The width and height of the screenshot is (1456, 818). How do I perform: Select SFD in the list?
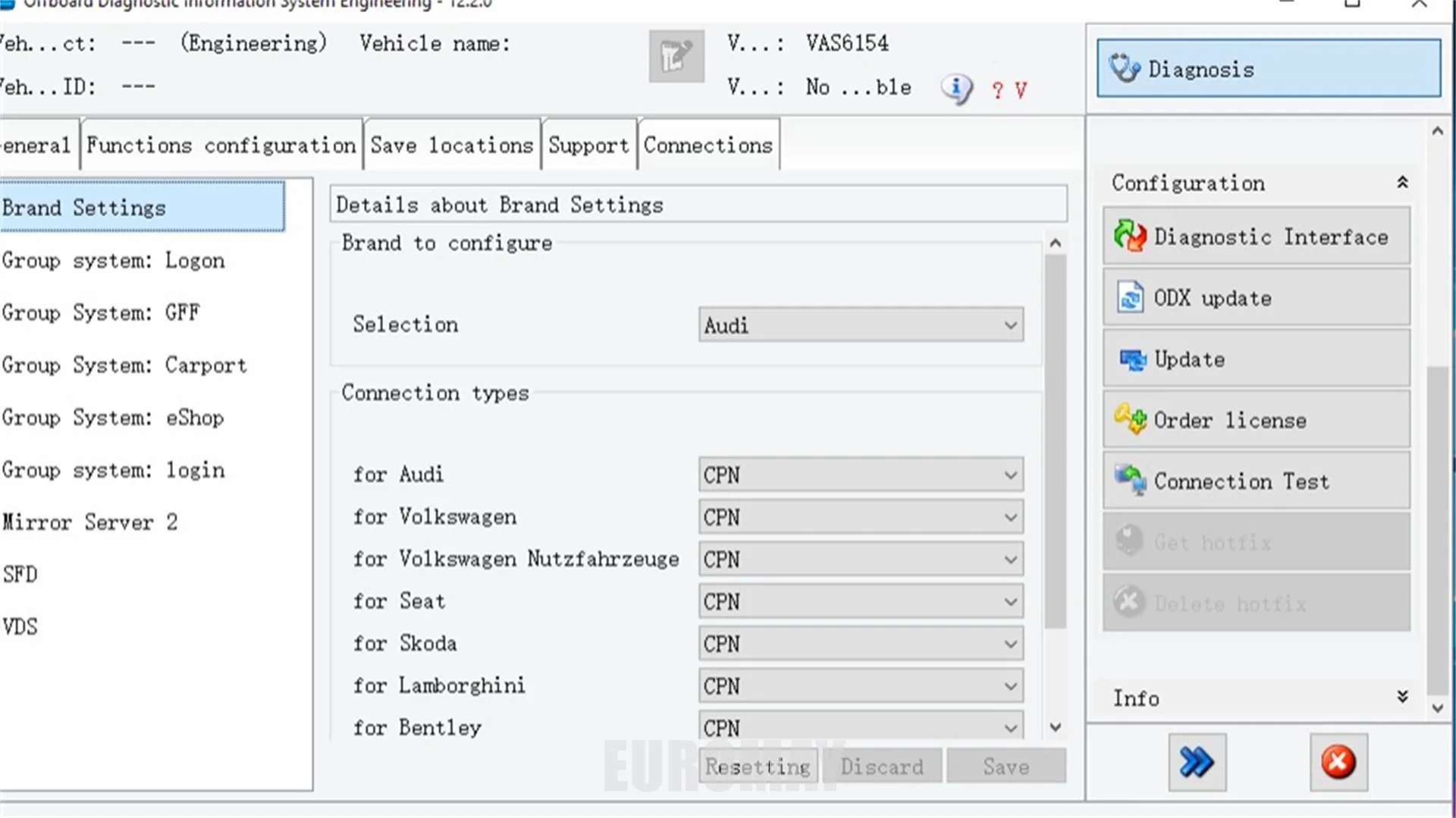click(20, 575)
